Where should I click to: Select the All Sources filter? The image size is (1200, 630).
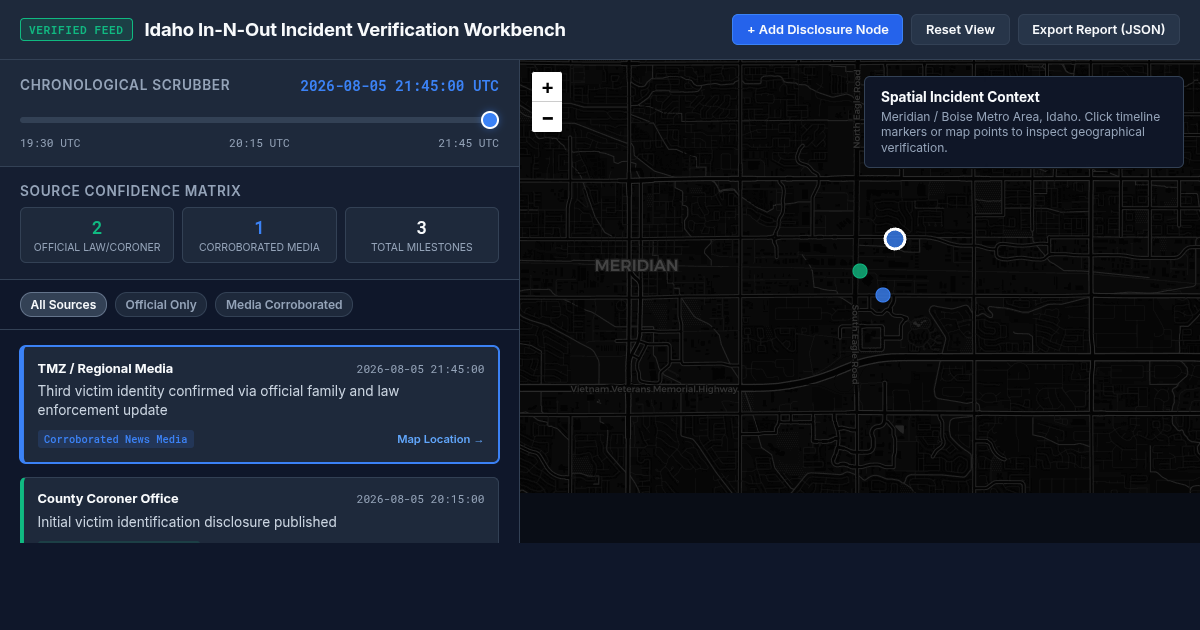(64, 304)
